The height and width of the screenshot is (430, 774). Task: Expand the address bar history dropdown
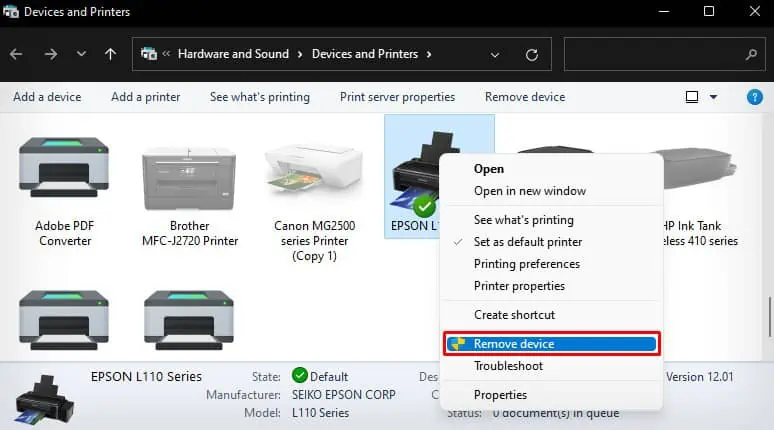click(497, 54)
